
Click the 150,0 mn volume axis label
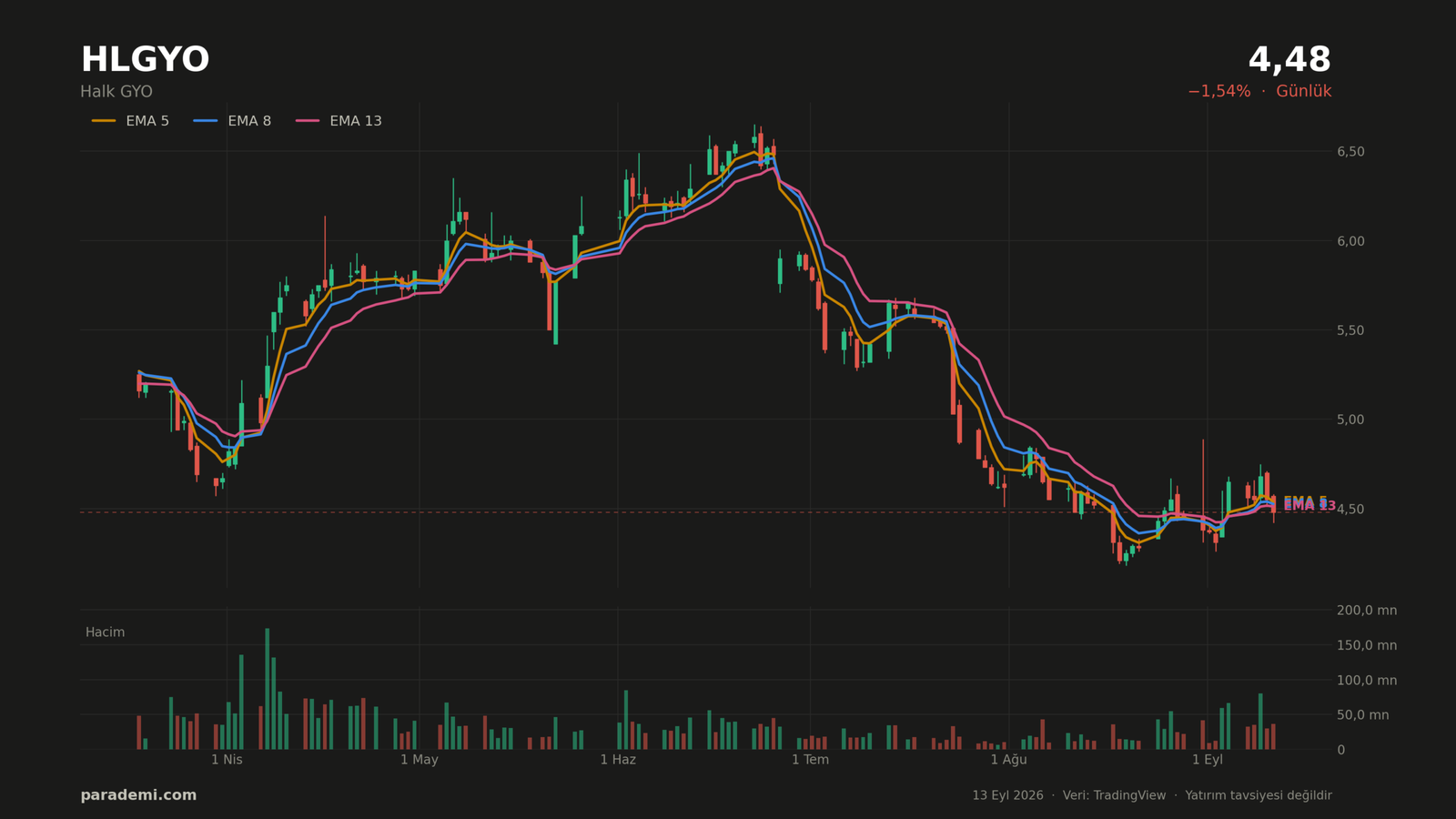coord(1367,646)
